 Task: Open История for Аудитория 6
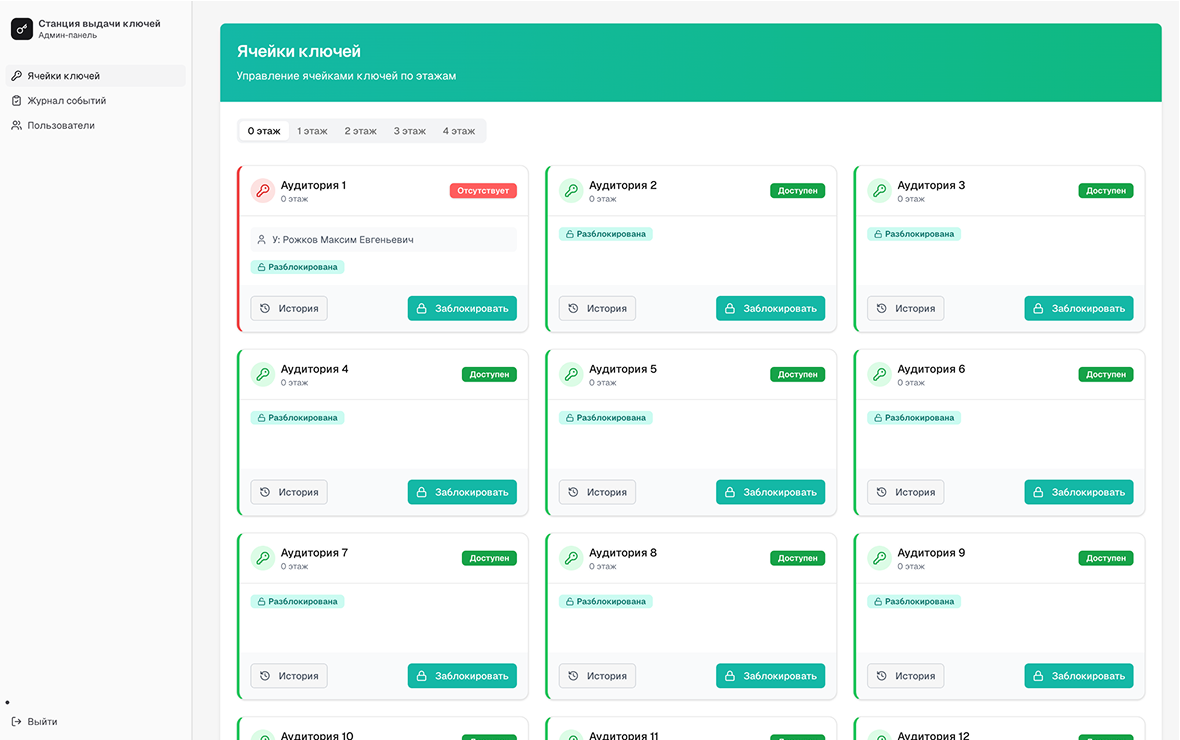(x=905, y=492)
